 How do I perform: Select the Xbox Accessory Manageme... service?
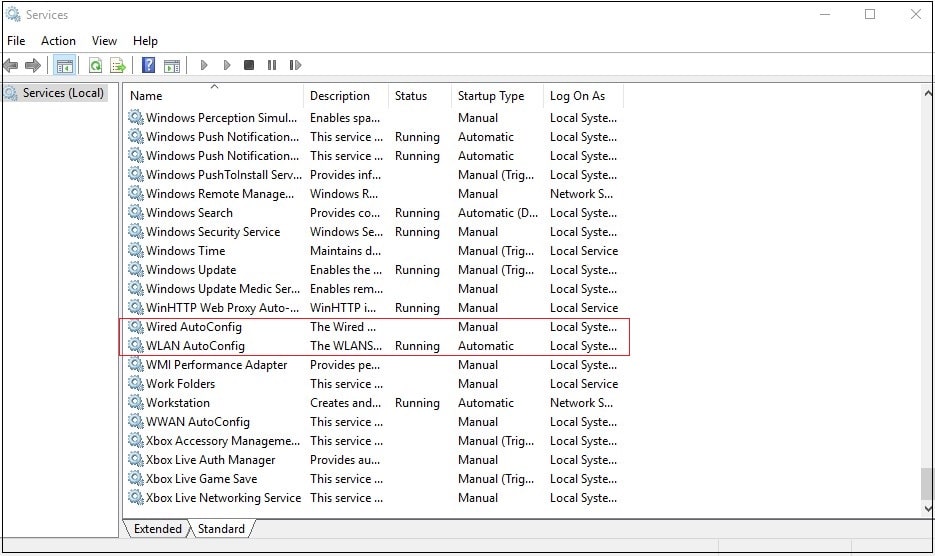373,441
